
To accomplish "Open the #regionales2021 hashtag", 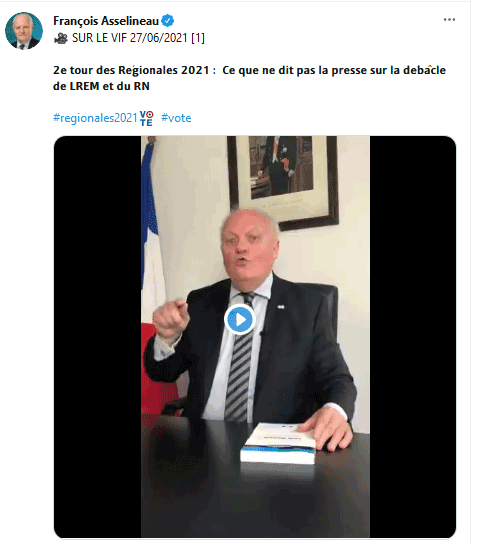I will click(95, 118).
